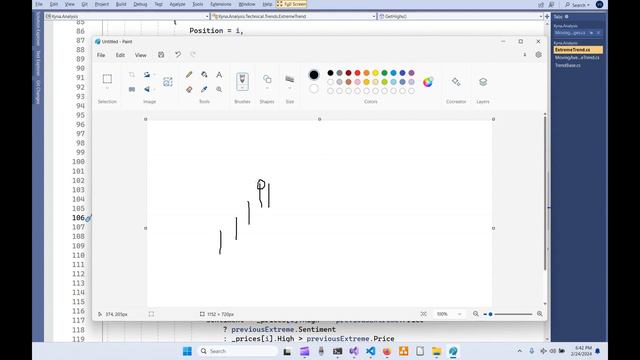Zoom out with the minus magnifier
Screen dimensions: 640x360
pyautogui.click(x=476, y=314)
